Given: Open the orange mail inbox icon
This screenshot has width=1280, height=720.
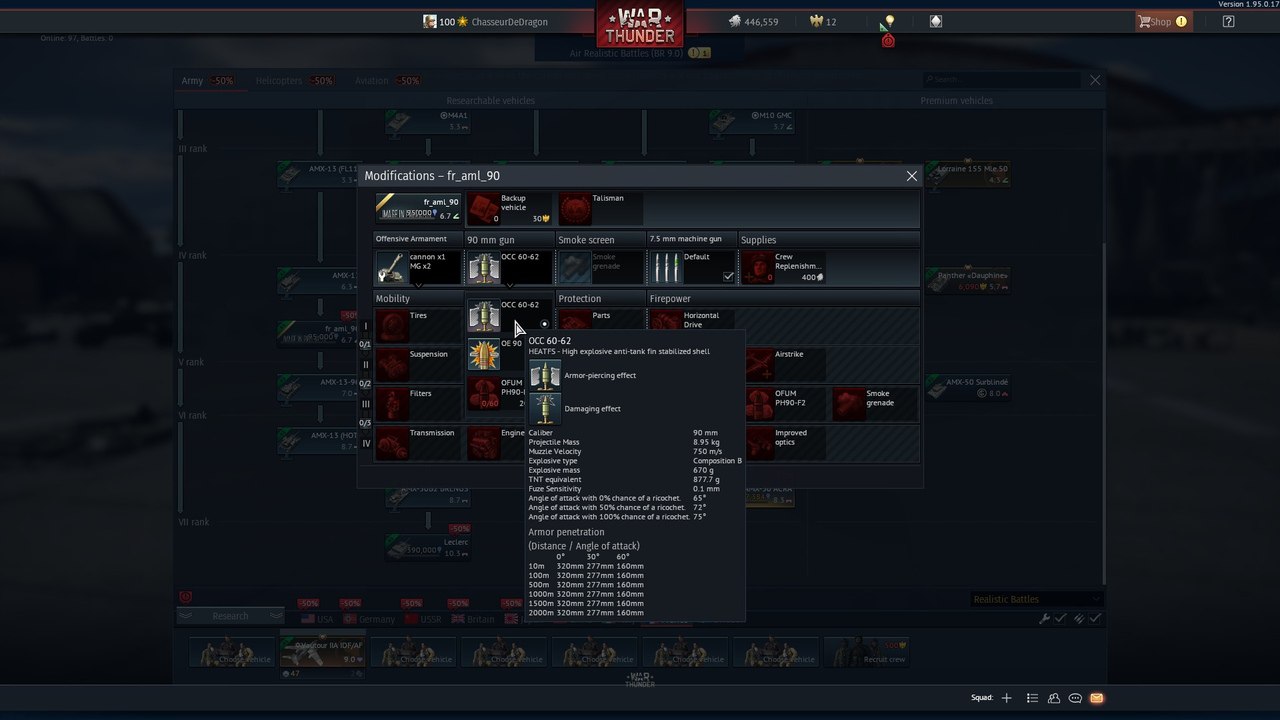Looking at the screenshot, I should [x=1096, y=698].
